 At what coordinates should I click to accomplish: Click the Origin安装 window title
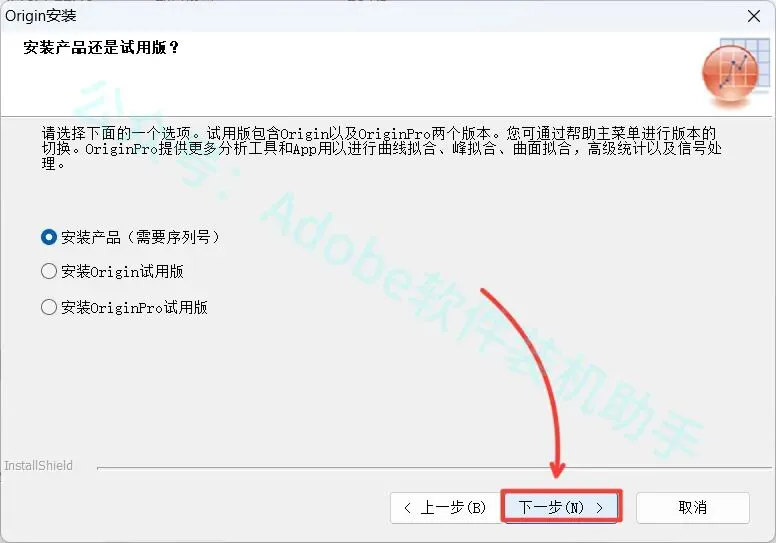click(x=41, y=16)
